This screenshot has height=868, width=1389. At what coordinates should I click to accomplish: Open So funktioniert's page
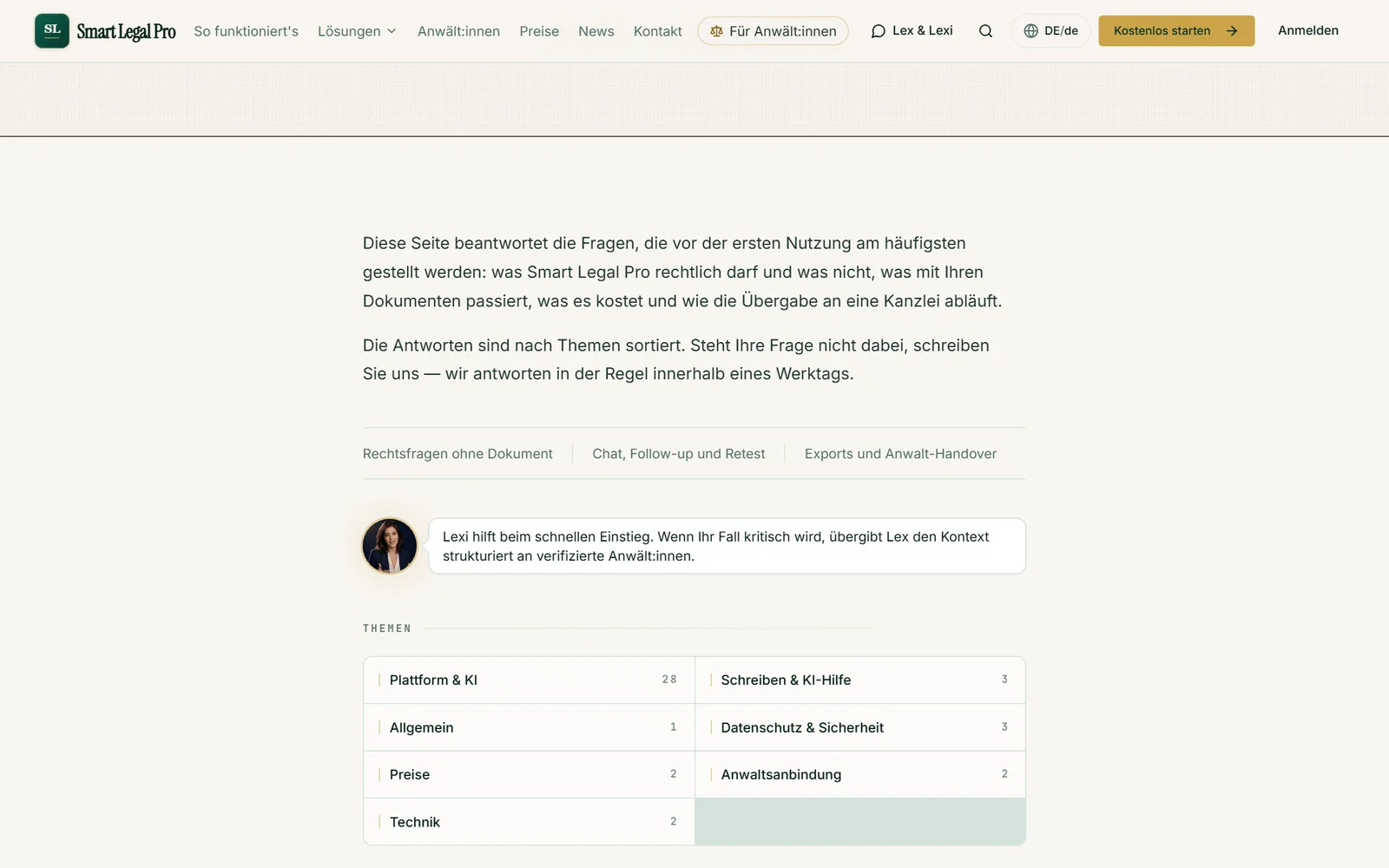246,31
